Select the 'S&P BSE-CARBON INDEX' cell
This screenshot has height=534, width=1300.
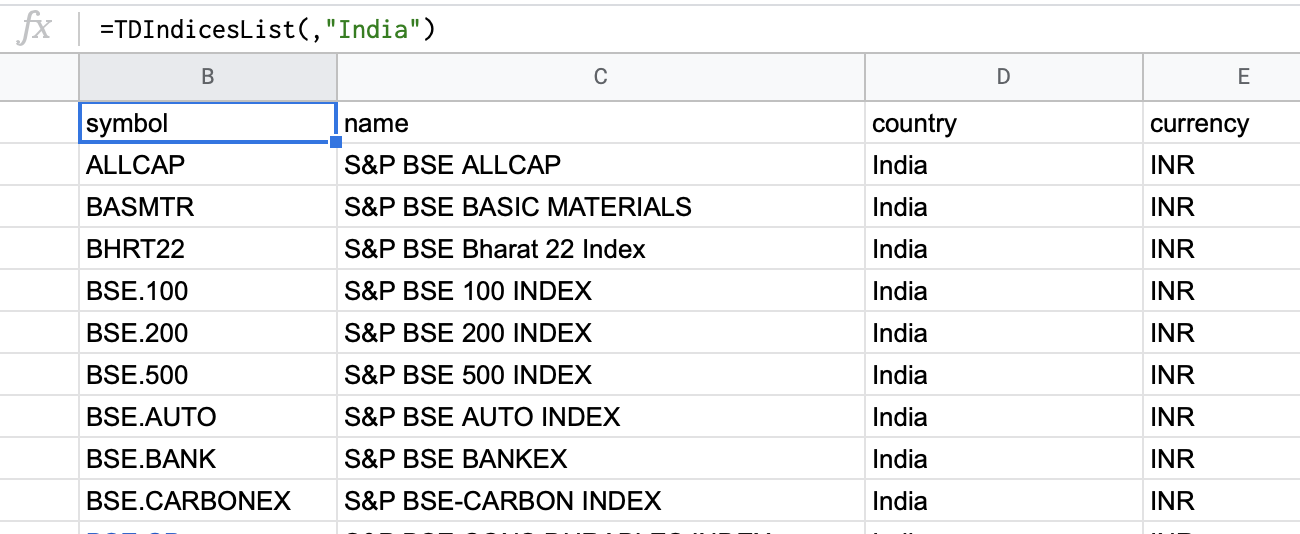(x=601, y=501)
